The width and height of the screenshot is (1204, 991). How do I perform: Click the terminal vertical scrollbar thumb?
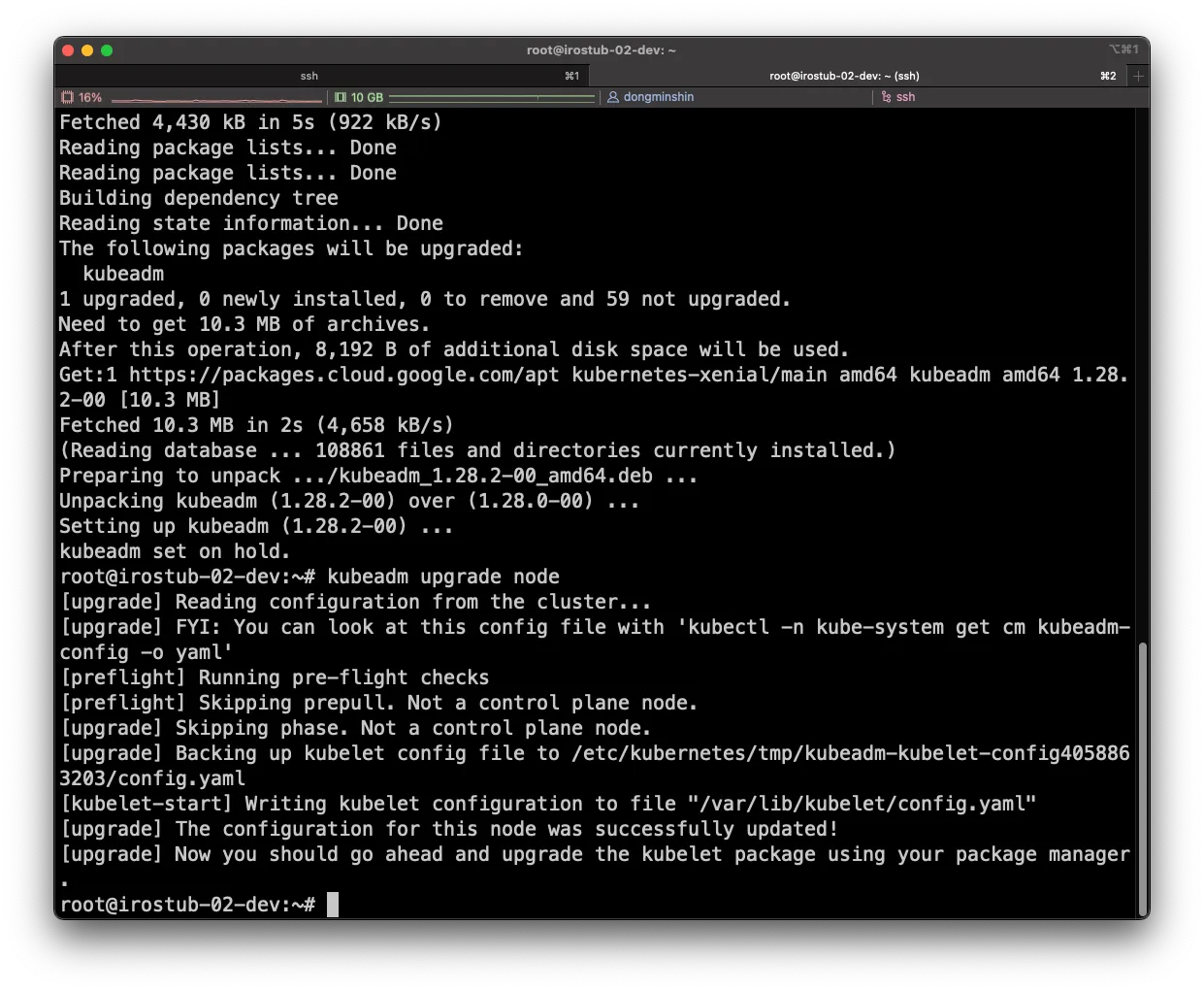pos(1142,776)
